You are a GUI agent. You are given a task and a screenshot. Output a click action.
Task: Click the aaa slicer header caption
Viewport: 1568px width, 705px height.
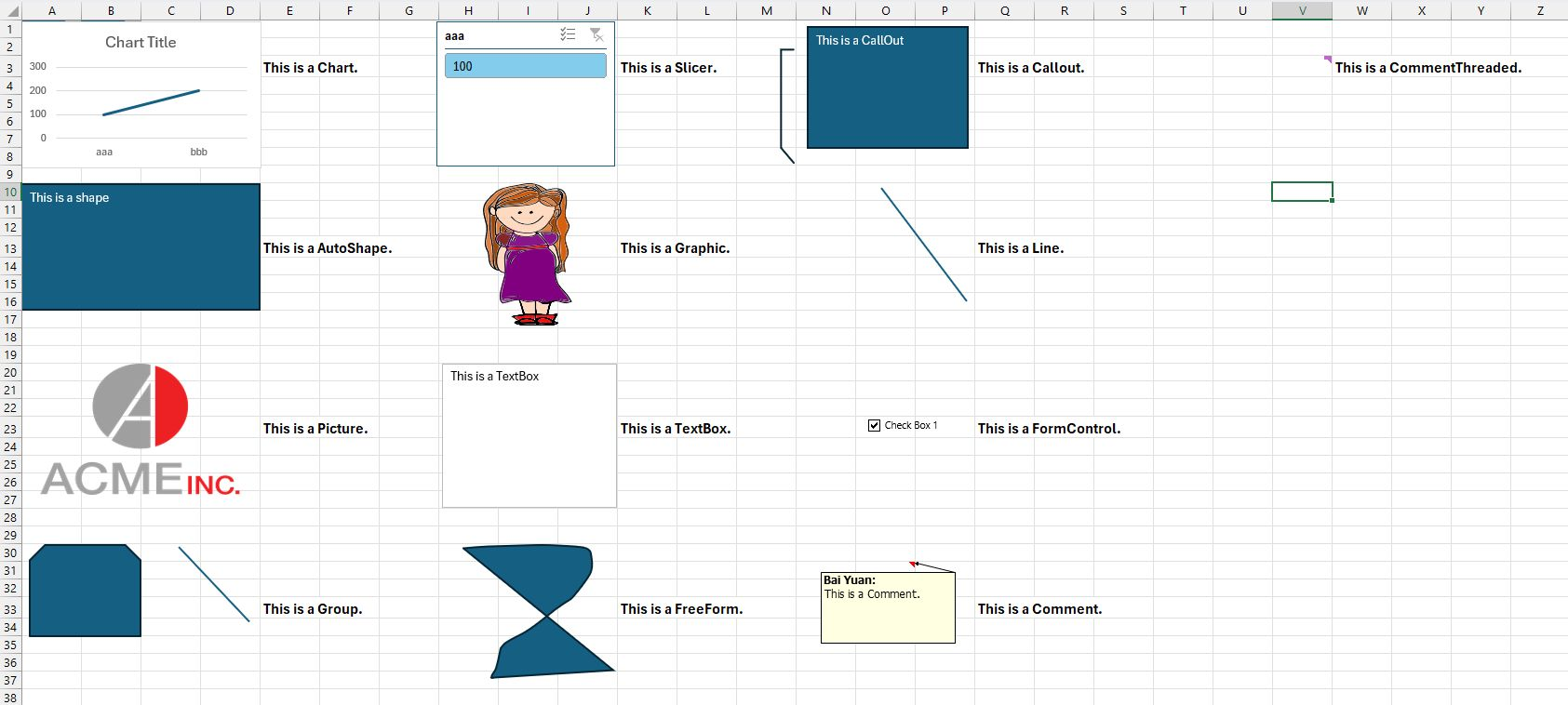click(455, 36)
